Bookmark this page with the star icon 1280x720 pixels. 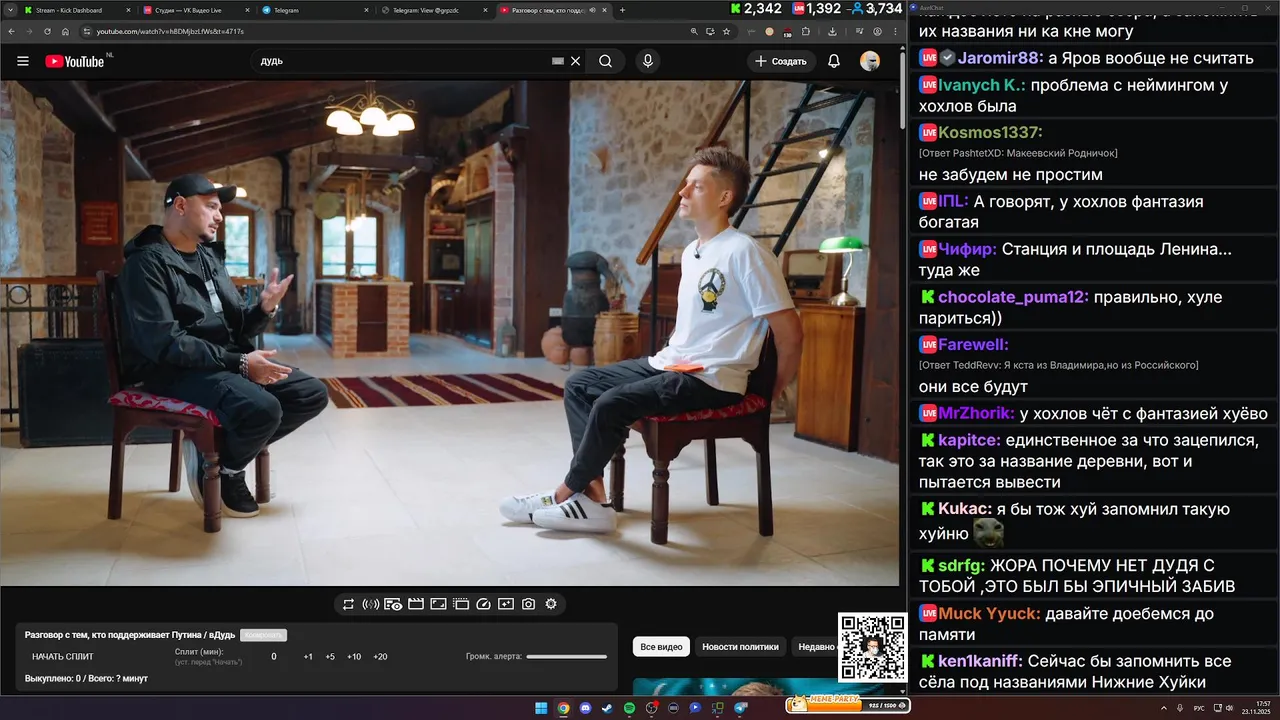coord(727,31)
